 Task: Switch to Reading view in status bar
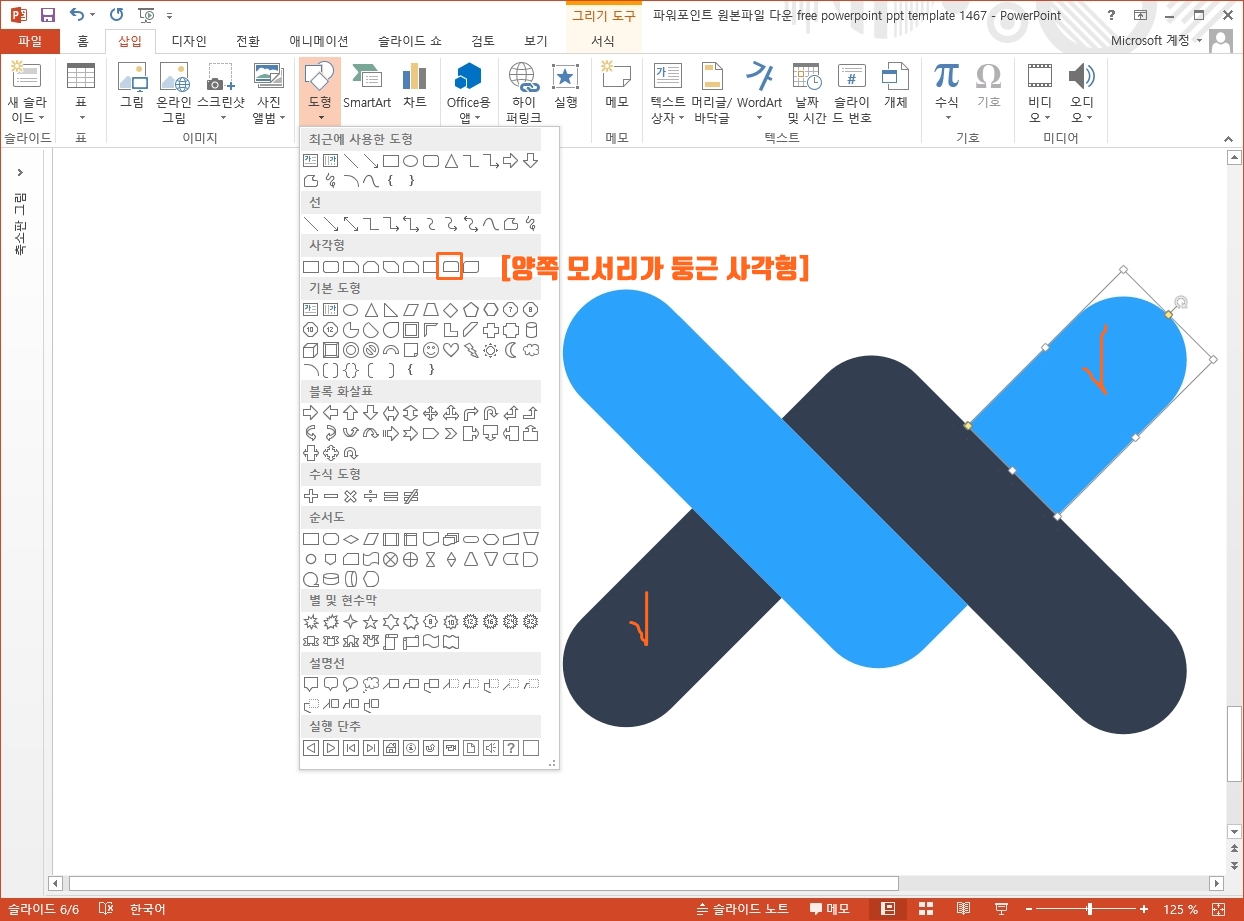963,909
